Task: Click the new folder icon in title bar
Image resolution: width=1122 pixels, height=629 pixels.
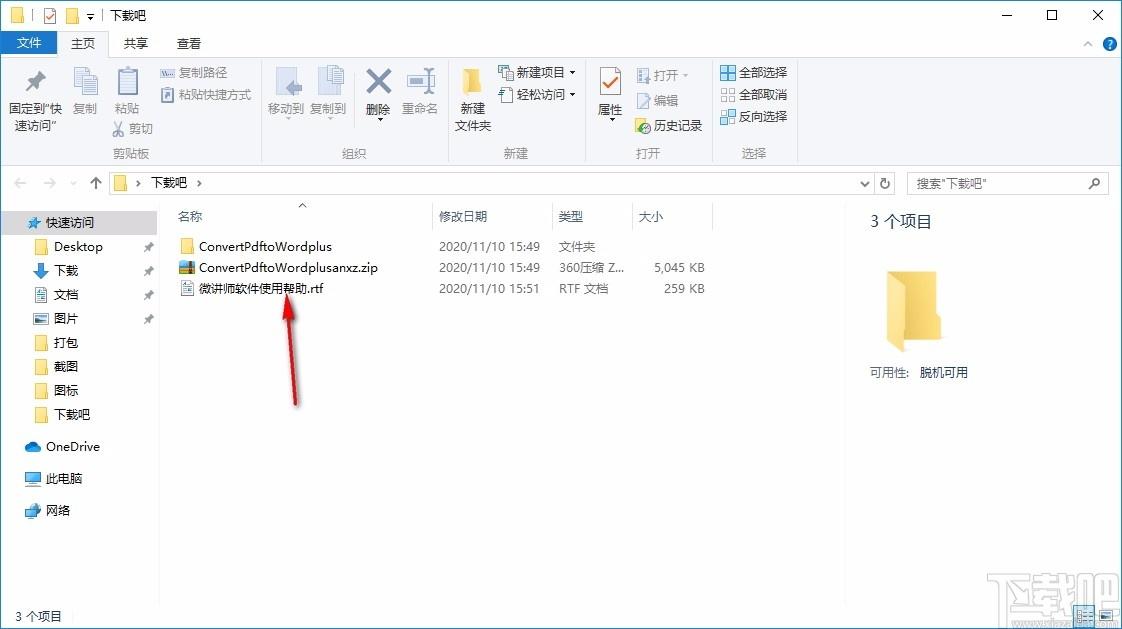Action: coord(72,16)
